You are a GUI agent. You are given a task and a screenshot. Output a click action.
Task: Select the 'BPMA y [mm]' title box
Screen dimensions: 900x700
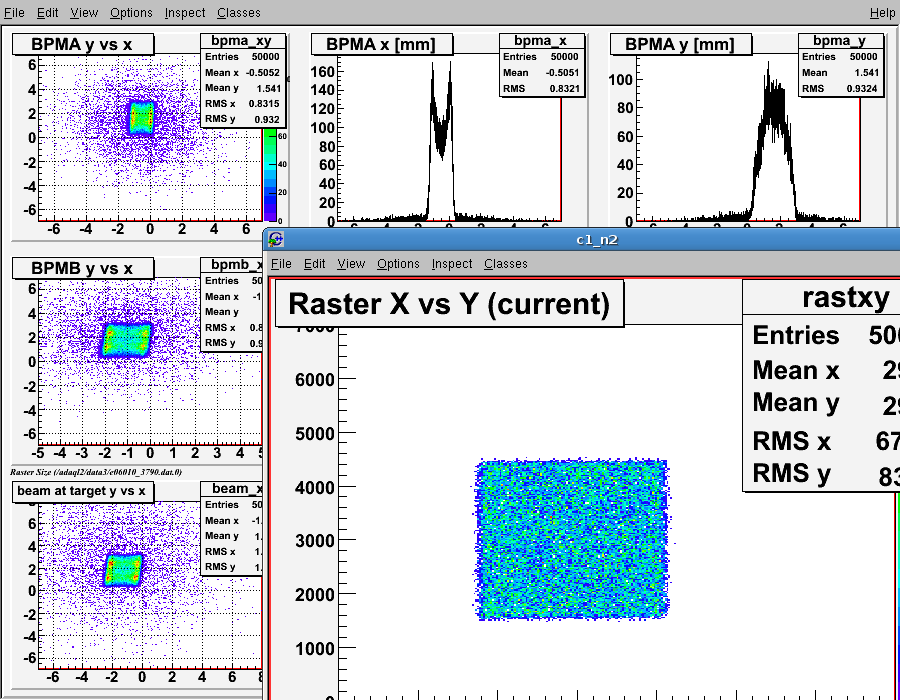click(681, 44)
